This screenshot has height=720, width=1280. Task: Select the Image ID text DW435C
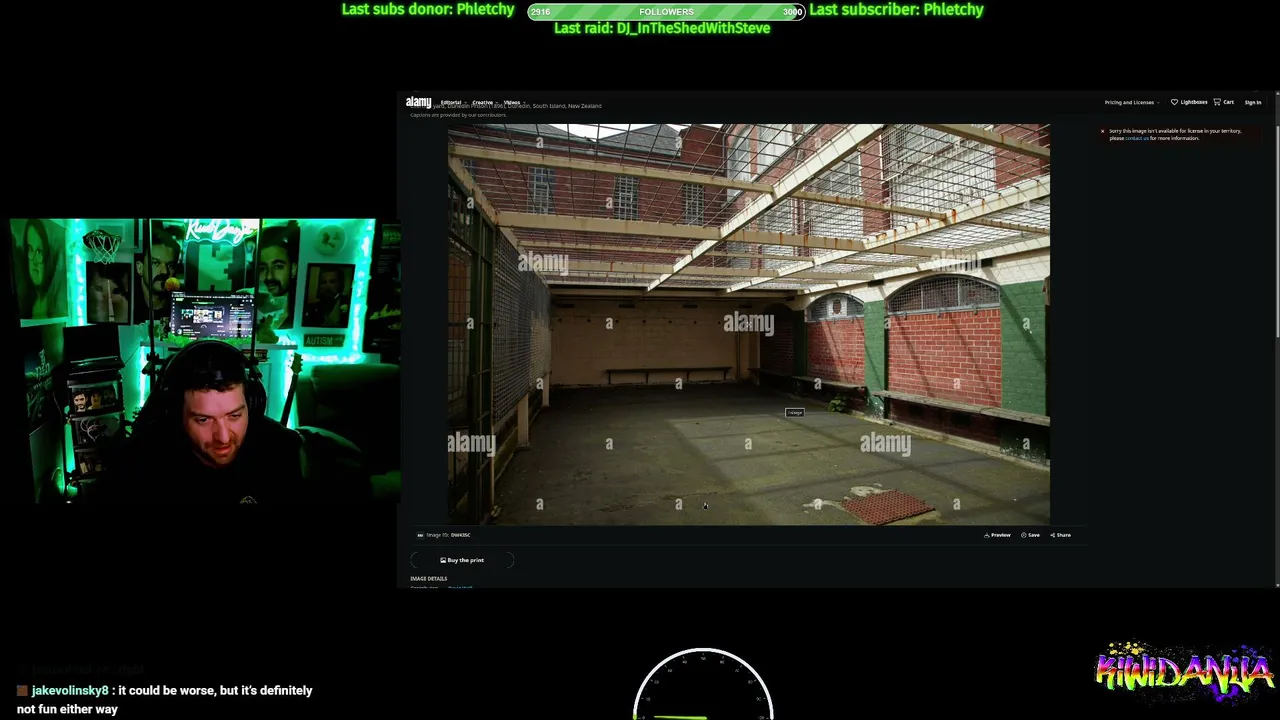(x=460, y=535)
